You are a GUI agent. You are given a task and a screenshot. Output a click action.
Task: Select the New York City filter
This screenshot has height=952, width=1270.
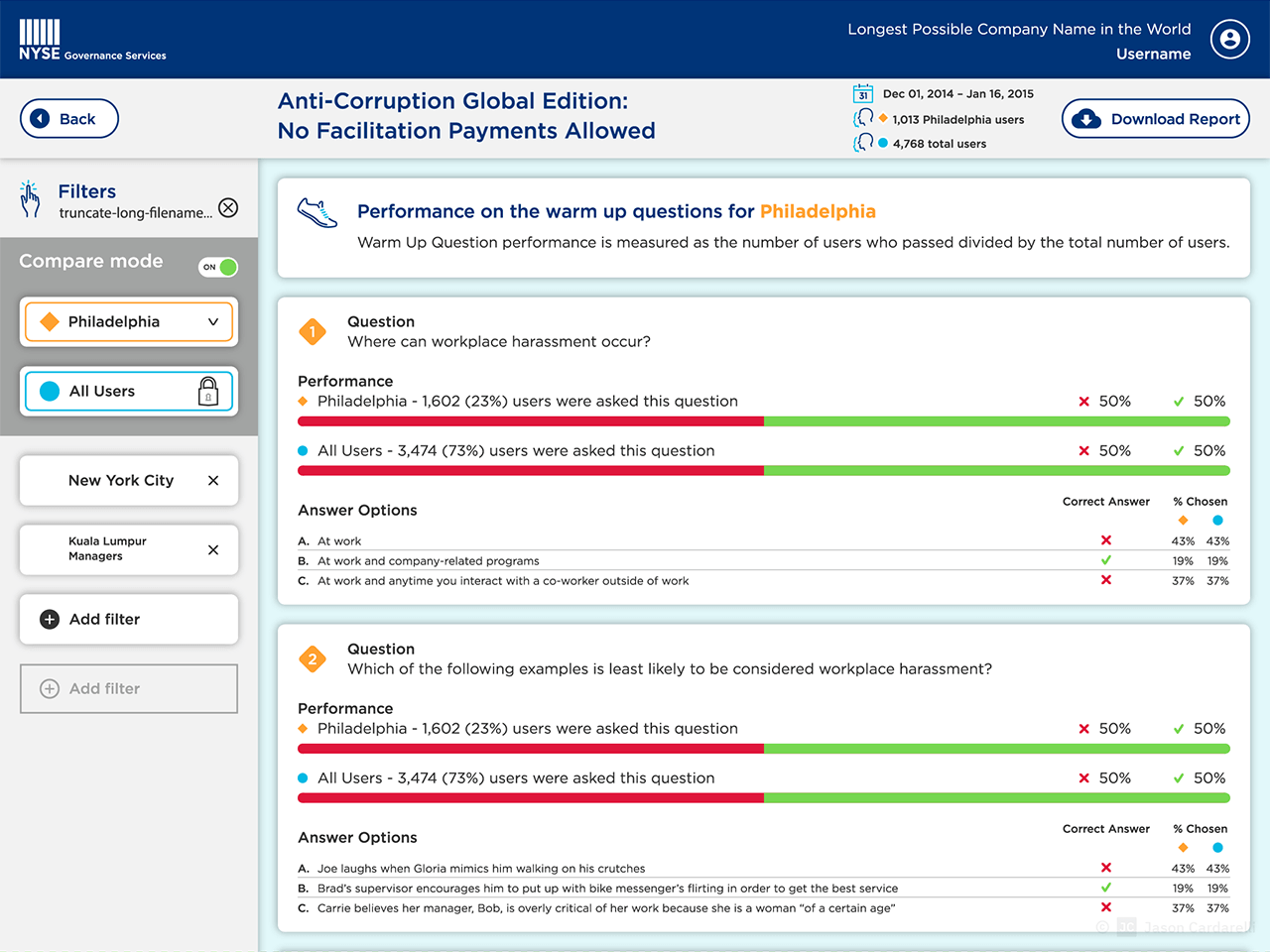pyautogui.click(x=120, y=481)
